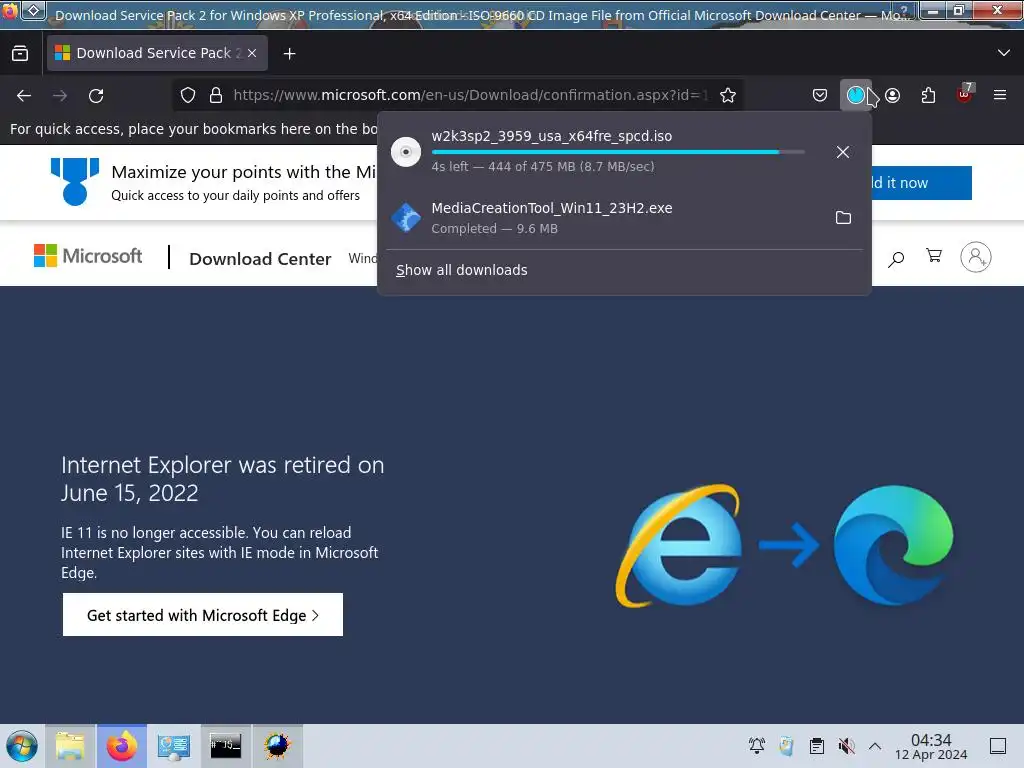This screenshot has height=768, width=1024.
Task: Search Microsoft site with magnifier icon
Action: [896, 259]
